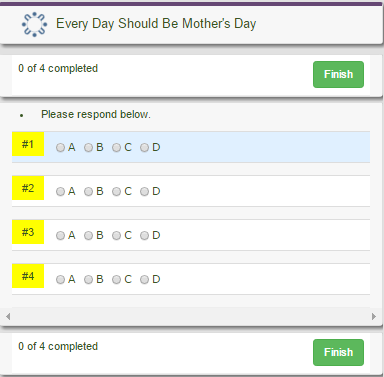Pick answer A for question #4
This screenshot has width=384, height=377.
[x=60, y=280]
